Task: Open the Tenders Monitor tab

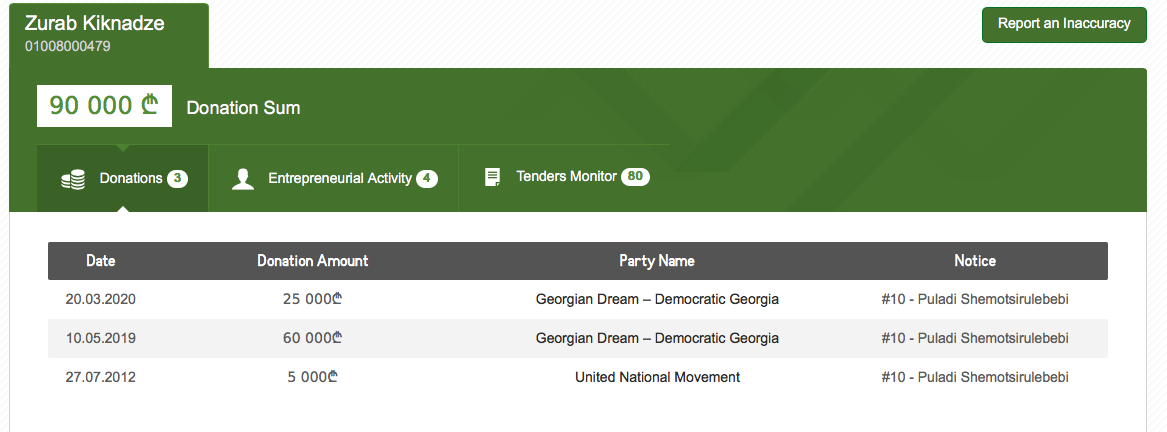Action: 564,179
